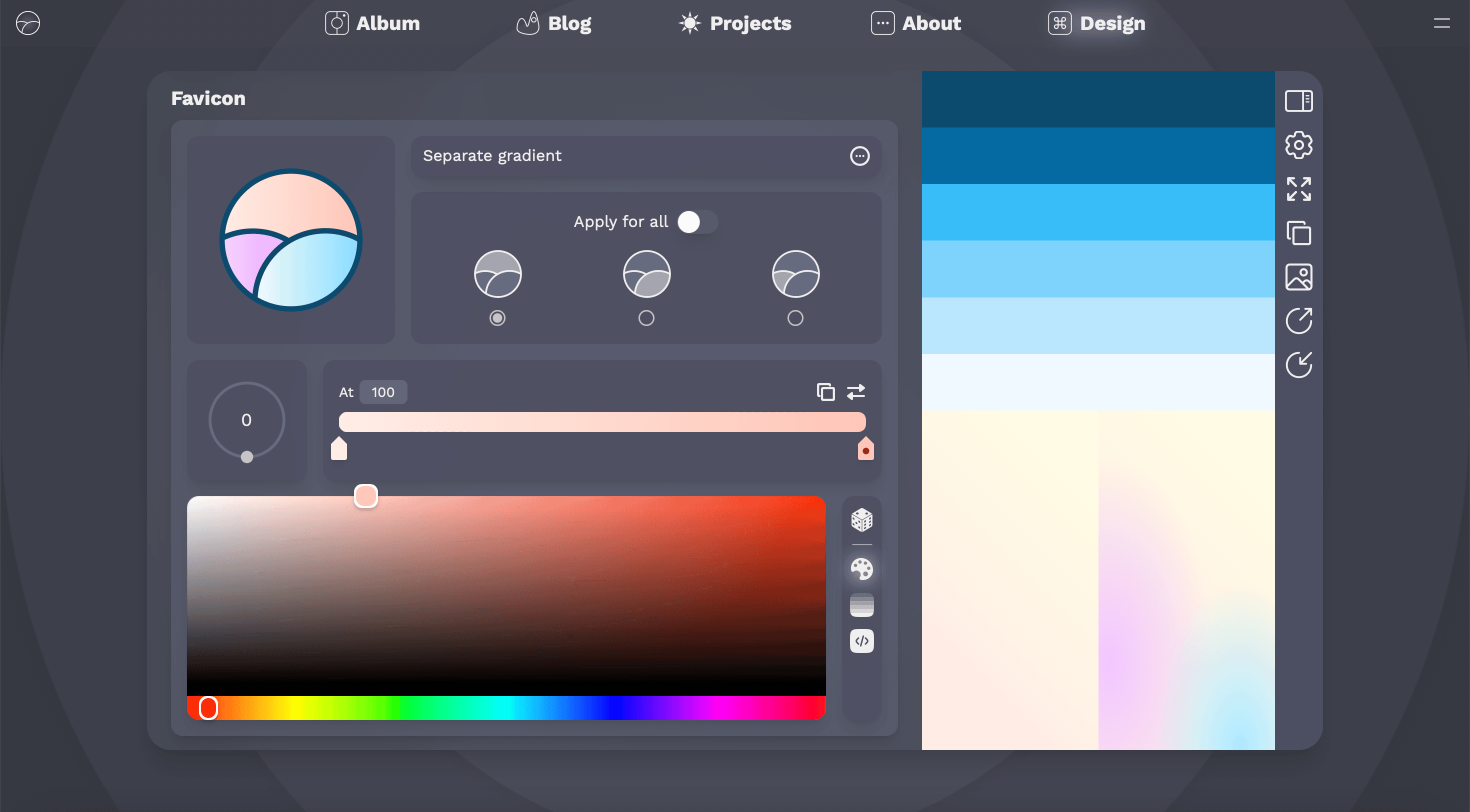This screenshot has width=1470, height=812.
Task: Click the At position input field
Action: point(383,392)
